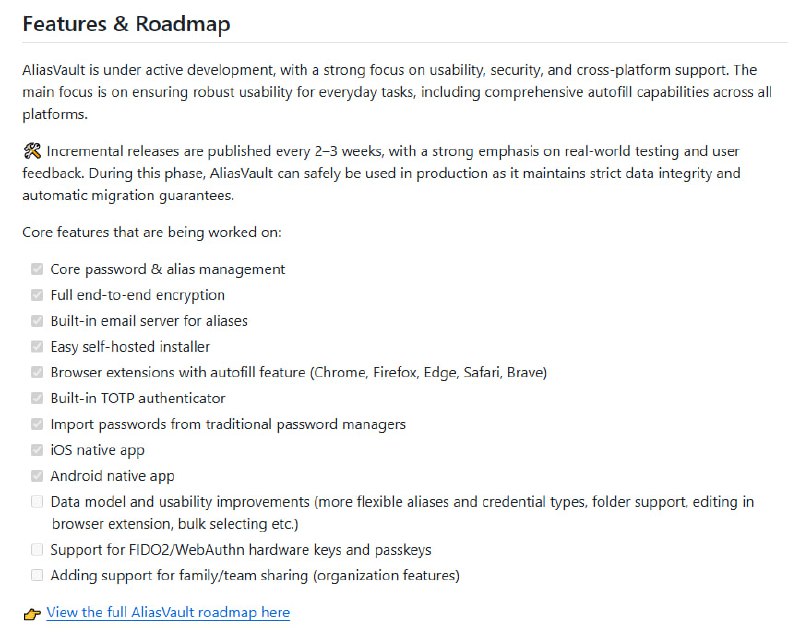Image resolution: width=800 pixels, height=633 pixels.
Task: Click the 'AliasVault is under active development' paragraph
Action: coord(390,92)
